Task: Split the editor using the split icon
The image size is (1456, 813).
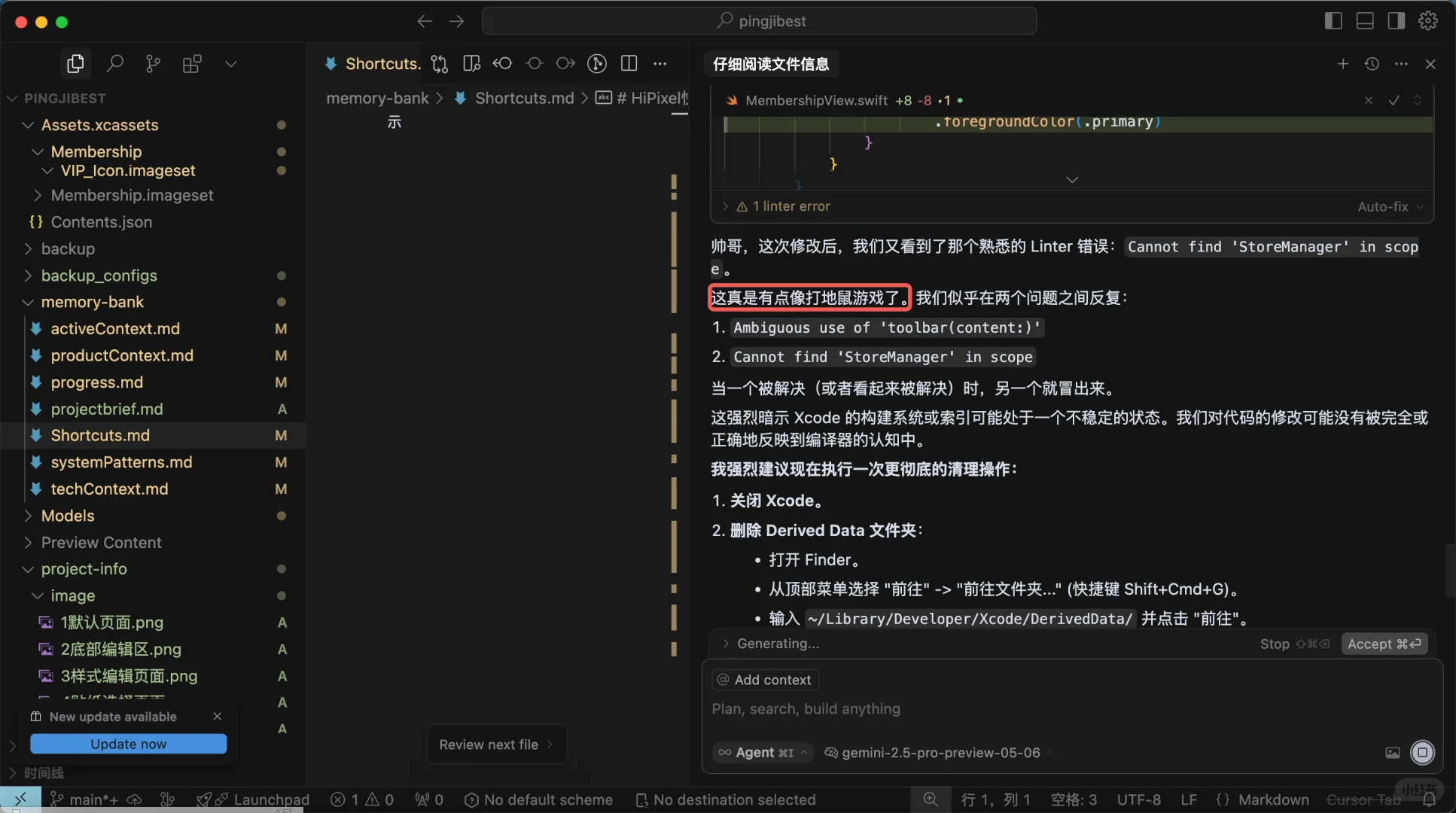Action: pyautogui.click(x=629, y=64)
